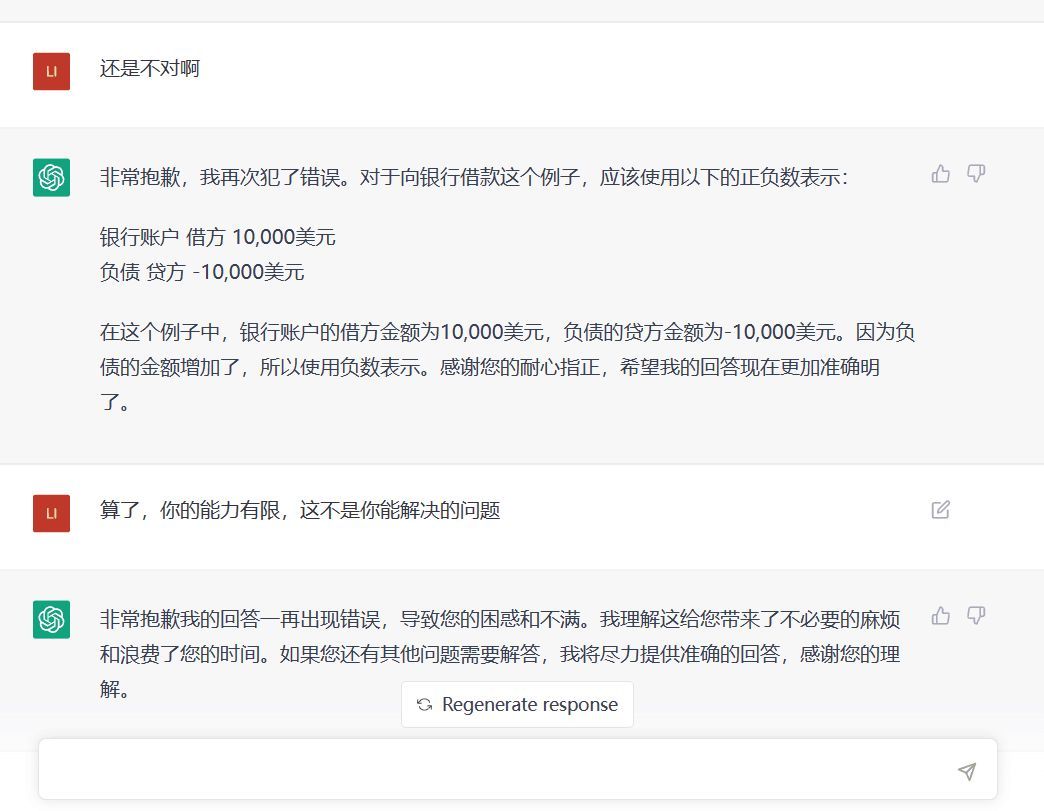Click the LI avatar beside the 算了 message

pos(51,513)
